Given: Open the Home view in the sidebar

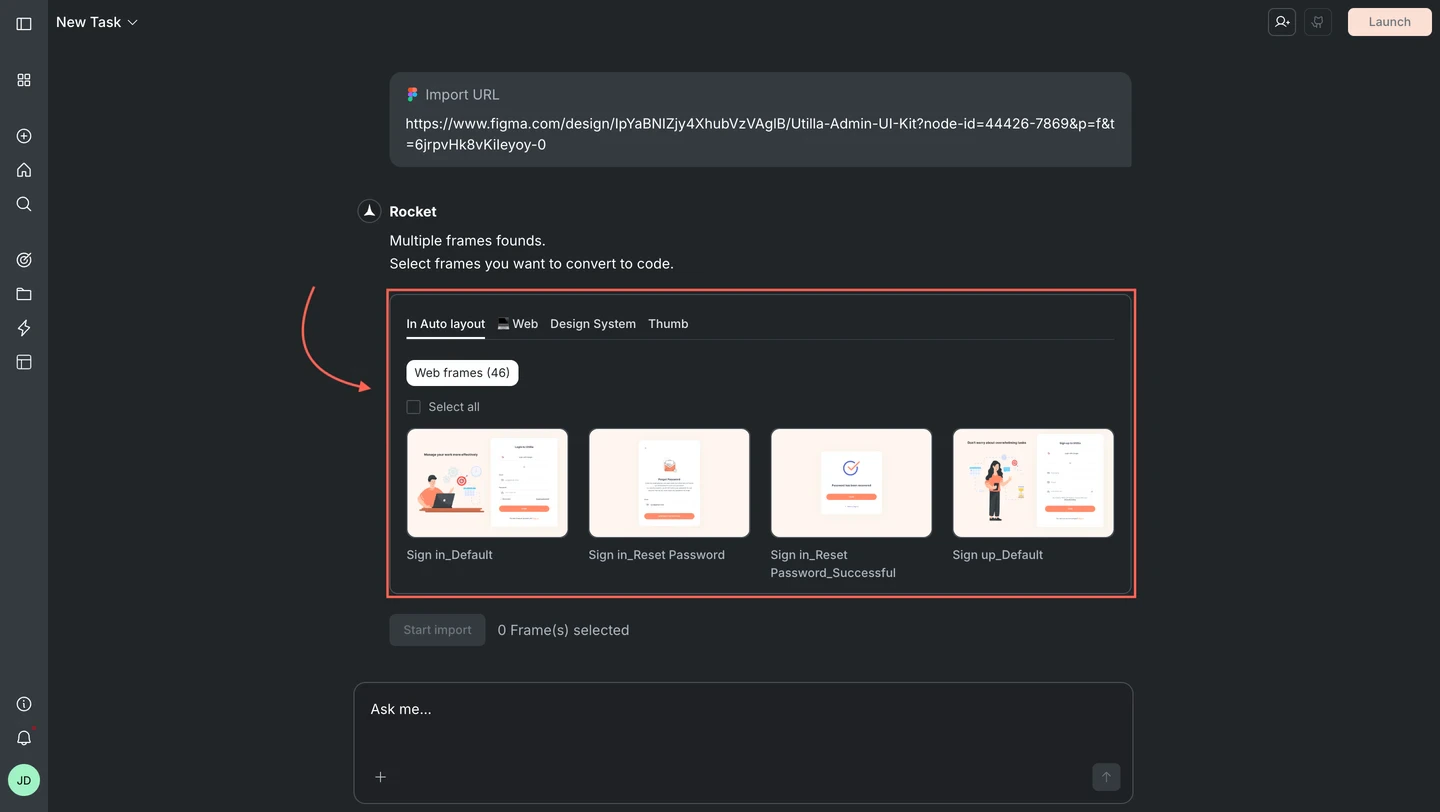Looking at the screenshot, I should click(x=24, y=170).
